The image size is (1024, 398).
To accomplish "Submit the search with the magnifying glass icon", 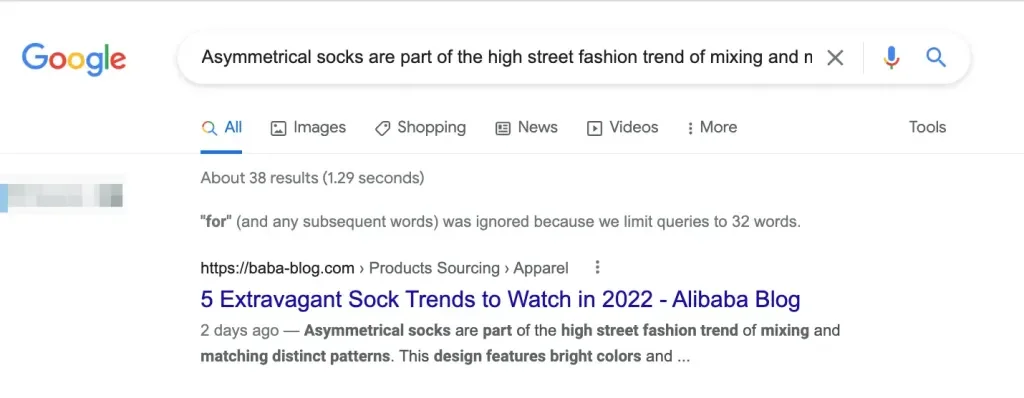I will 936,58.
